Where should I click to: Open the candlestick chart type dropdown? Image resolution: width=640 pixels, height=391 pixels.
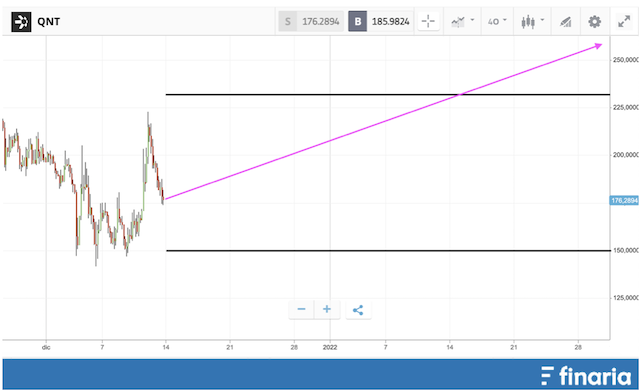[x=532, y=21]
